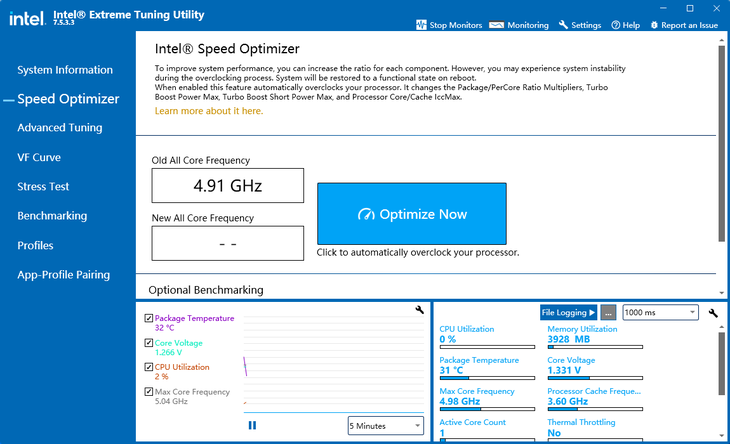Go to Advanced Tuning section

click(60, 128)
